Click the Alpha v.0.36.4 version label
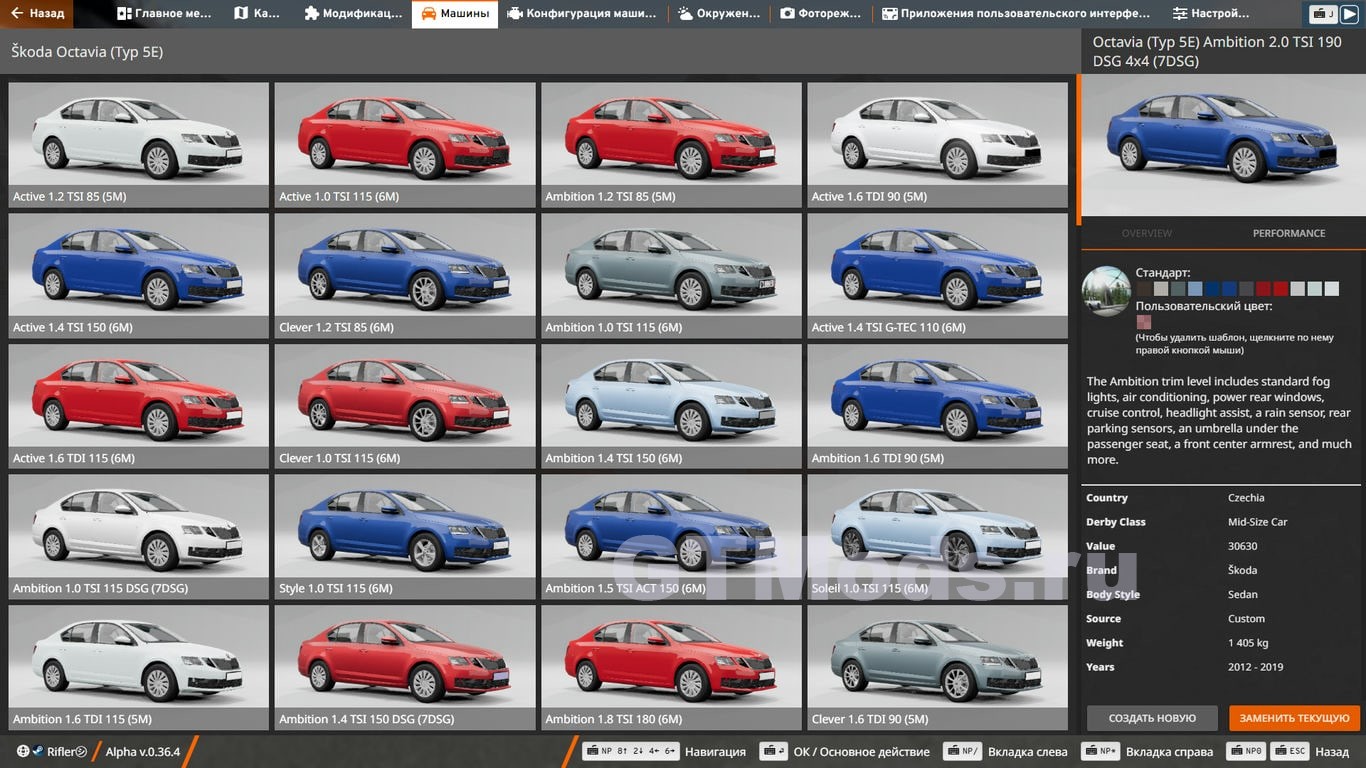The width and height of the screenshot is (1366, 768). (x=143, y=752)
